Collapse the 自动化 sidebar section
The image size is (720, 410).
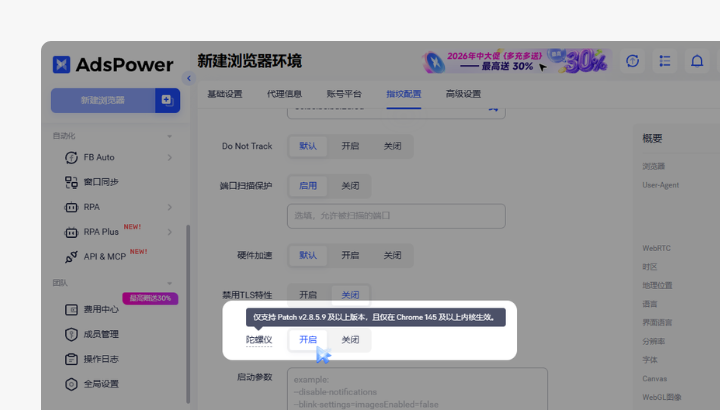(x=169, y=136)
